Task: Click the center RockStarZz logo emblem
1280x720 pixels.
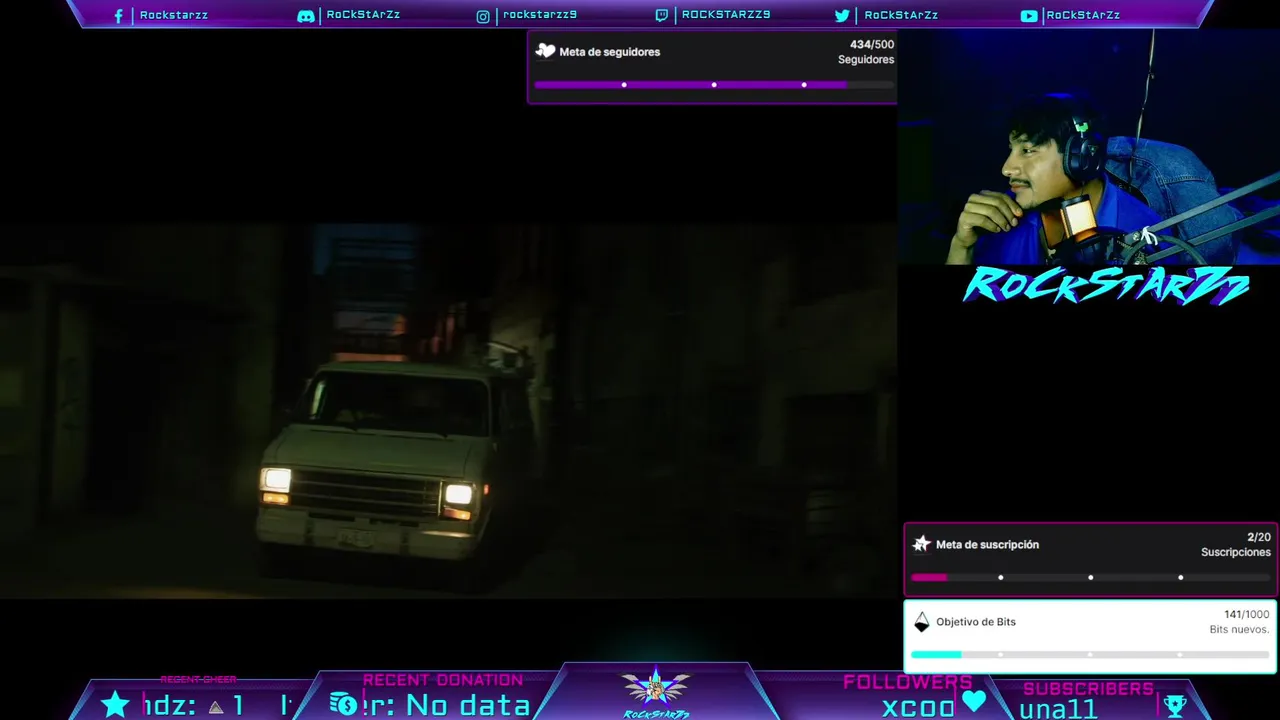Action: point(655,692)
